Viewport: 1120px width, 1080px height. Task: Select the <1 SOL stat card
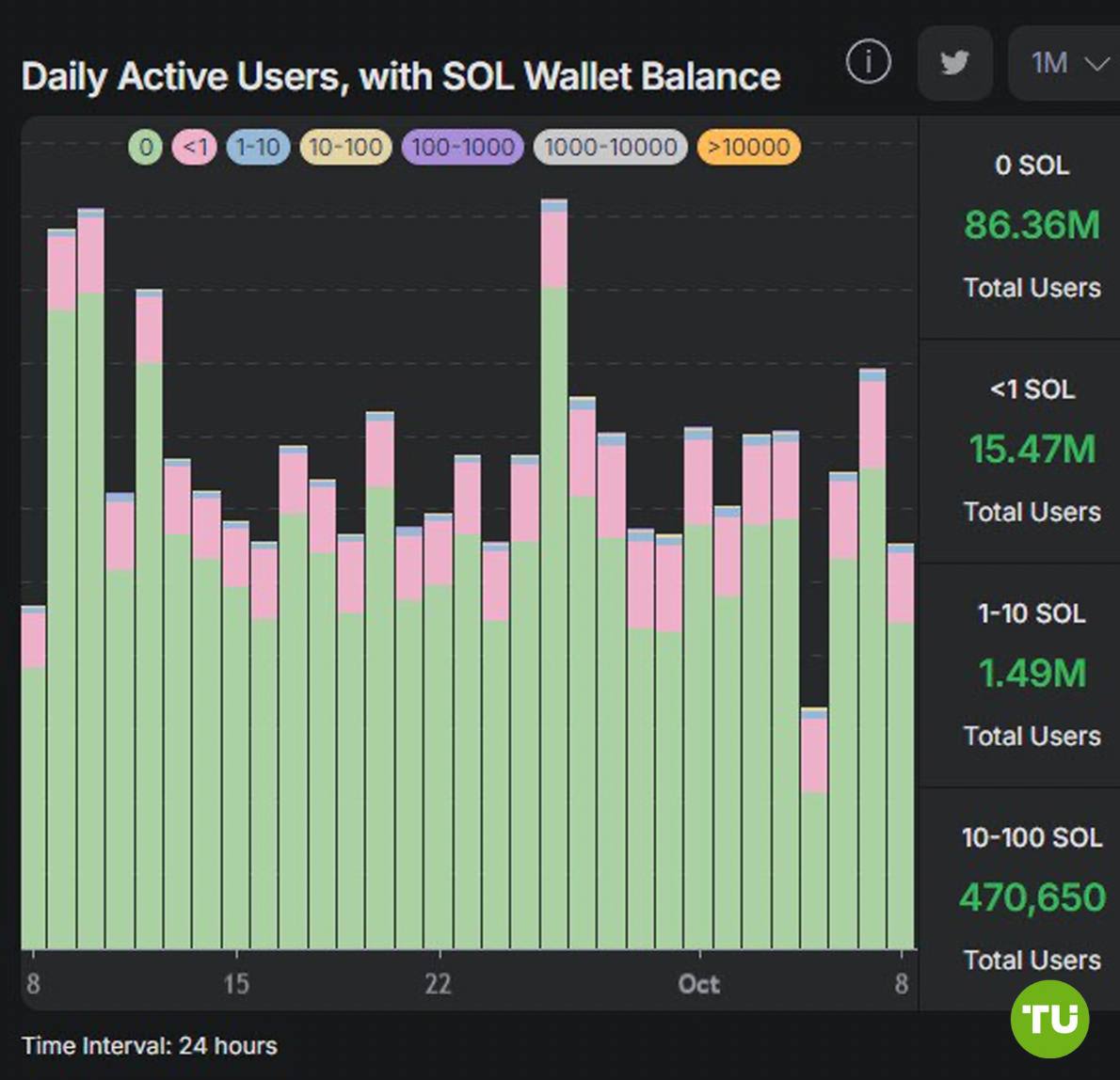pyautogui.click(x=1020, y=452)
